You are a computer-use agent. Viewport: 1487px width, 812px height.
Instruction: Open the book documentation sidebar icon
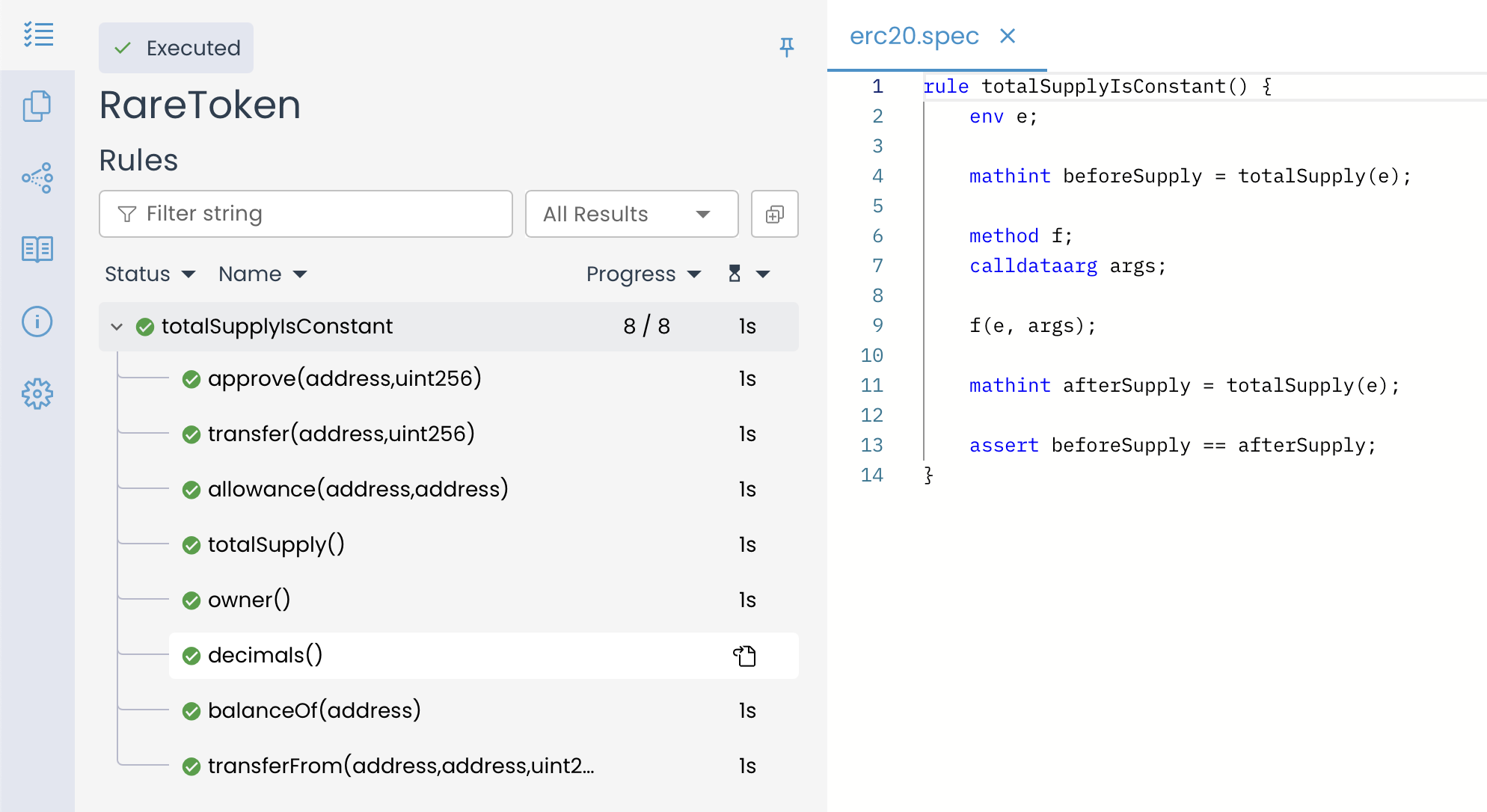pyautogui.click(x=37, y=249)
